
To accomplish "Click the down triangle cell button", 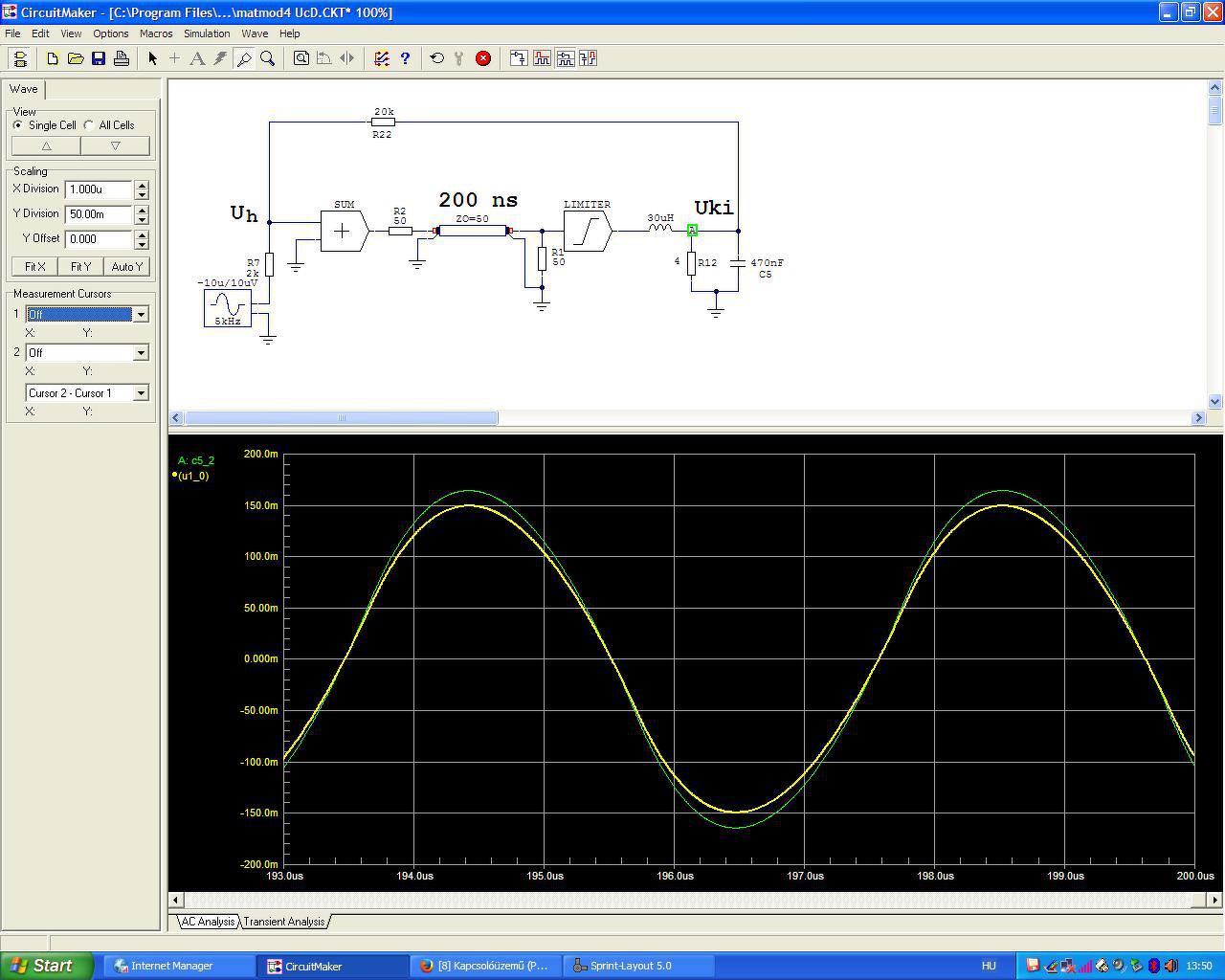I will (x=115, y=145).
